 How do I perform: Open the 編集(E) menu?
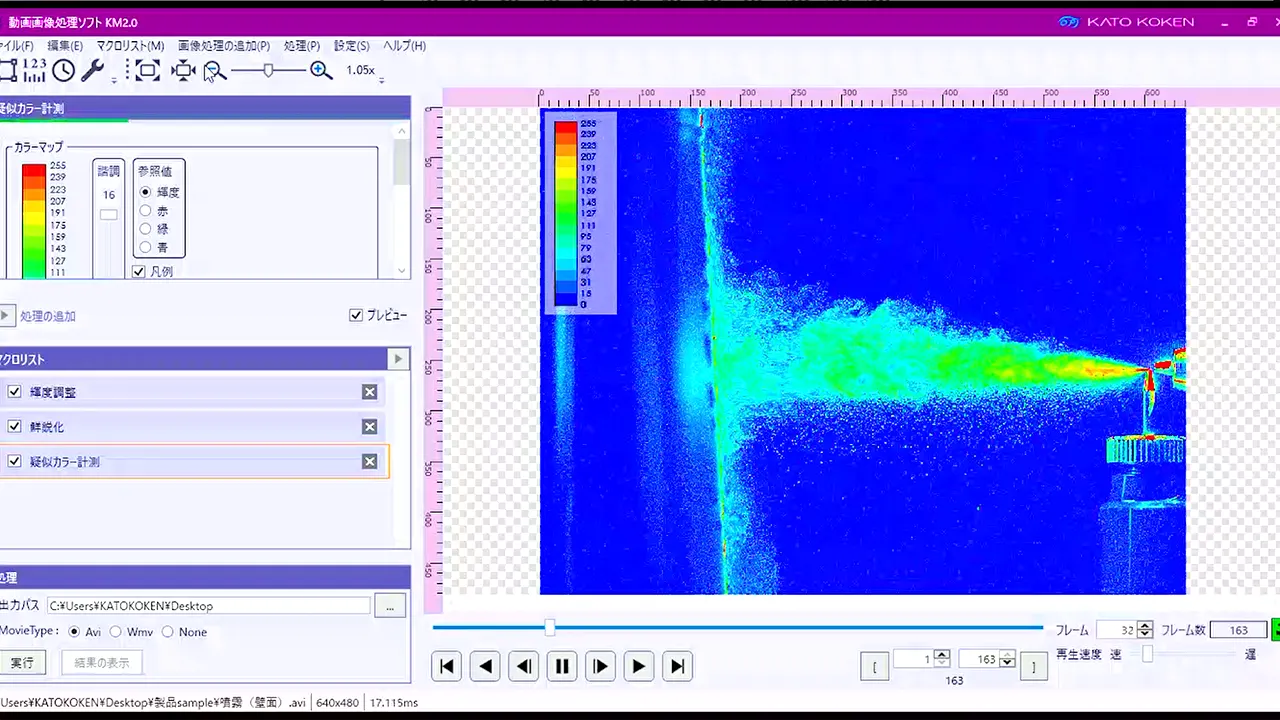pyautogui.click(x=65, y=46)
